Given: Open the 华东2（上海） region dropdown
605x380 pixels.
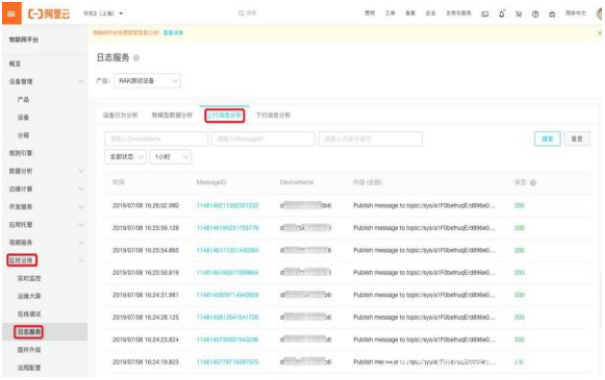Looking at the screenshot, I should point(103,14).
